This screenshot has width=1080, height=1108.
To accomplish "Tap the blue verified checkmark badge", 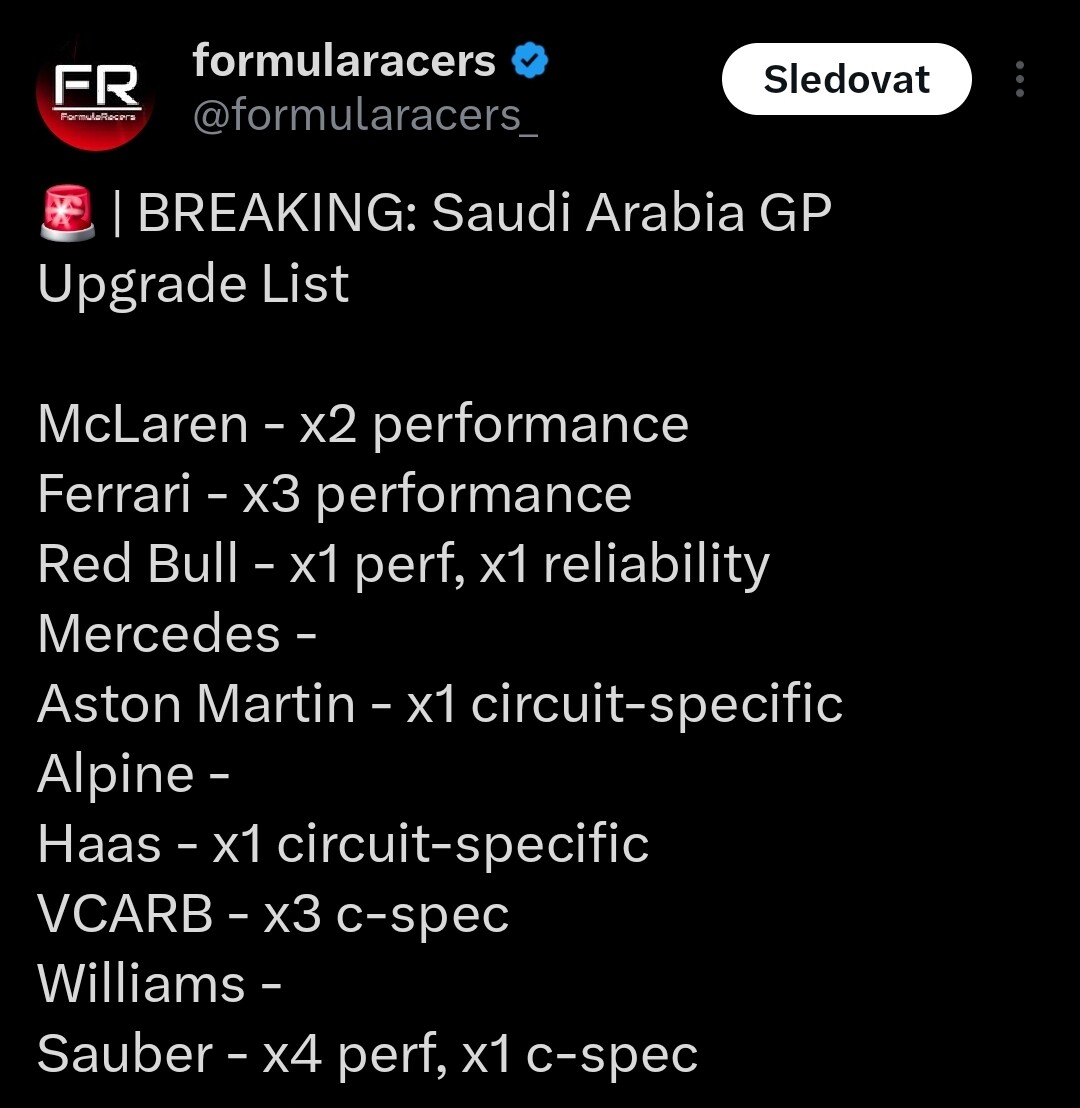I will 529,60.
